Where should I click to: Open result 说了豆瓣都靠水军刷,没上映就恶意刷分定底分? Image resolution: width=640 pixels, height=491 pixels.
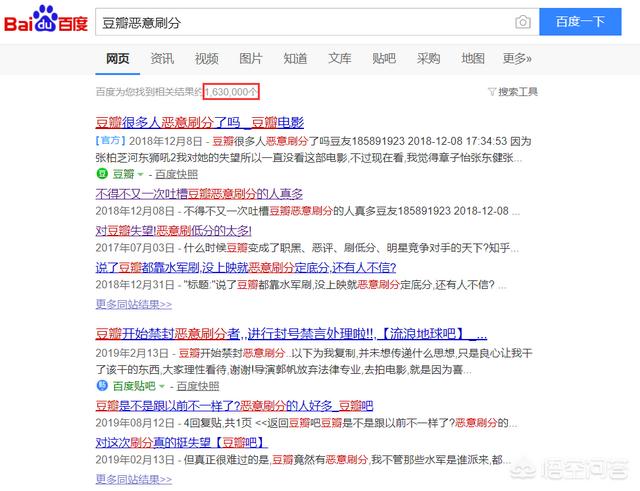tap(246, 267)
